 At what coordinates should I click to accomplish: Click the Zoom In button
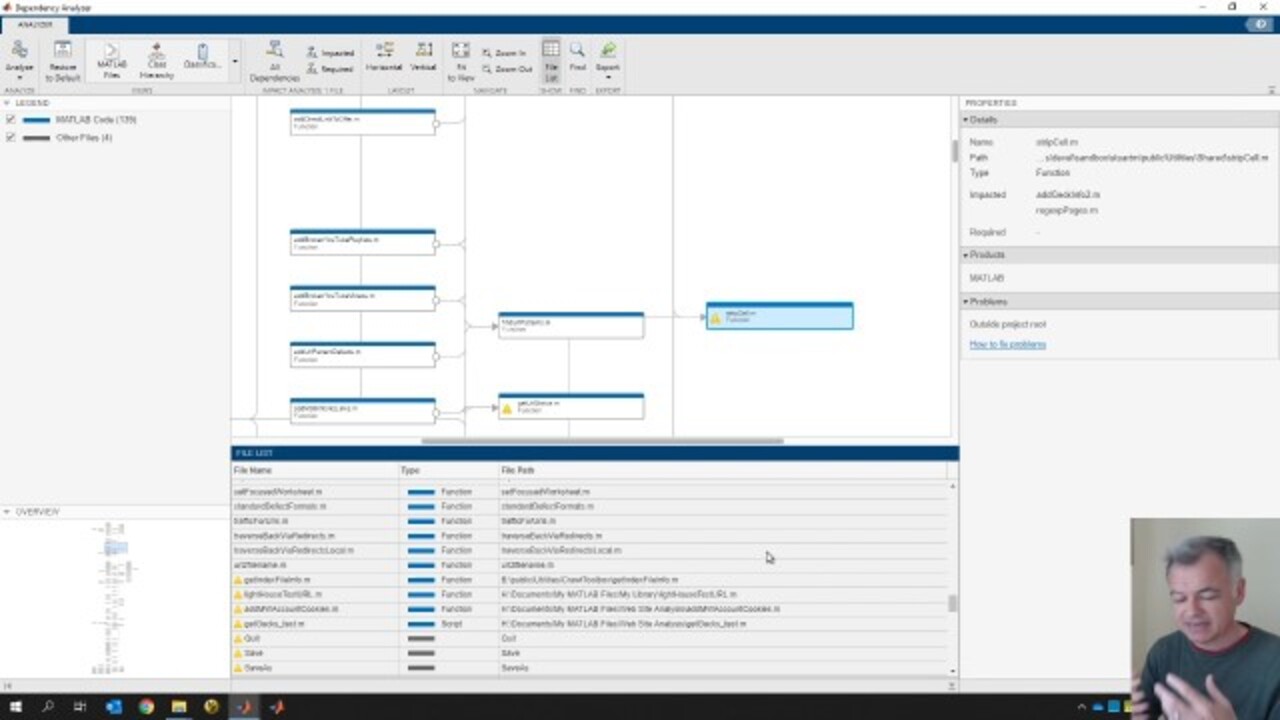[x=503, y=53]
